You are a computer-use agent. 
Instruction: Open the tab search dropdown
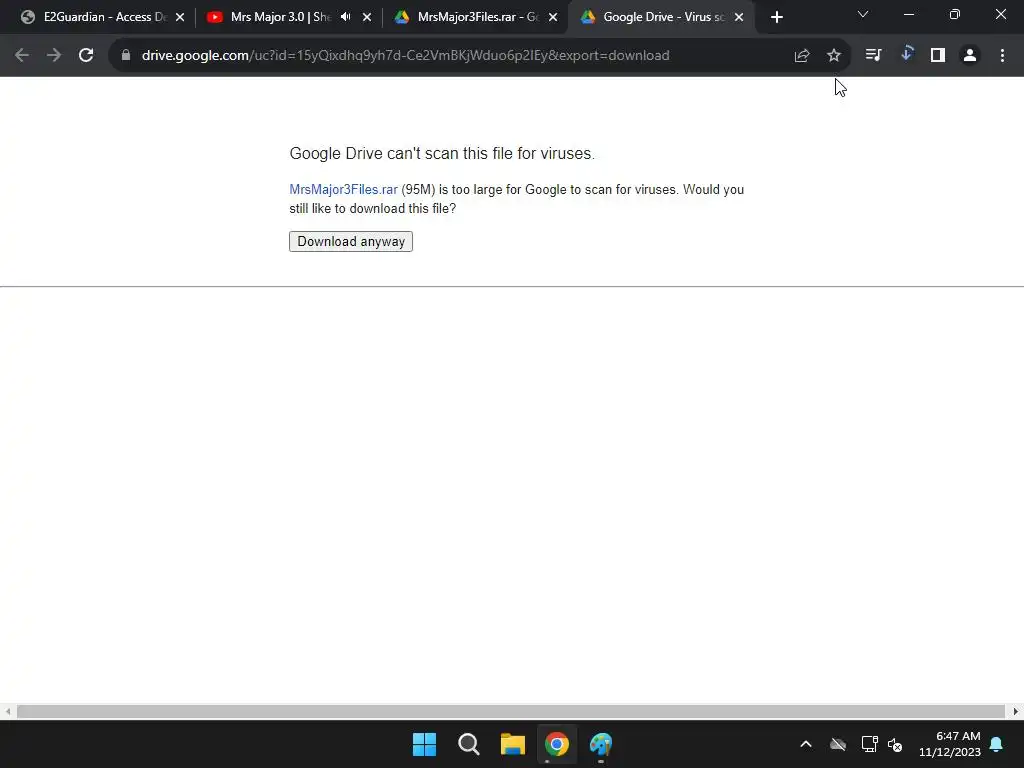coord(863,14)
